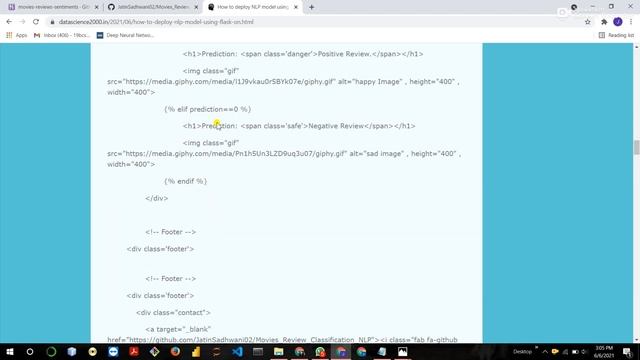Open the clock showing 3:05 PM

pyautogui.click(x=604, y=351)
